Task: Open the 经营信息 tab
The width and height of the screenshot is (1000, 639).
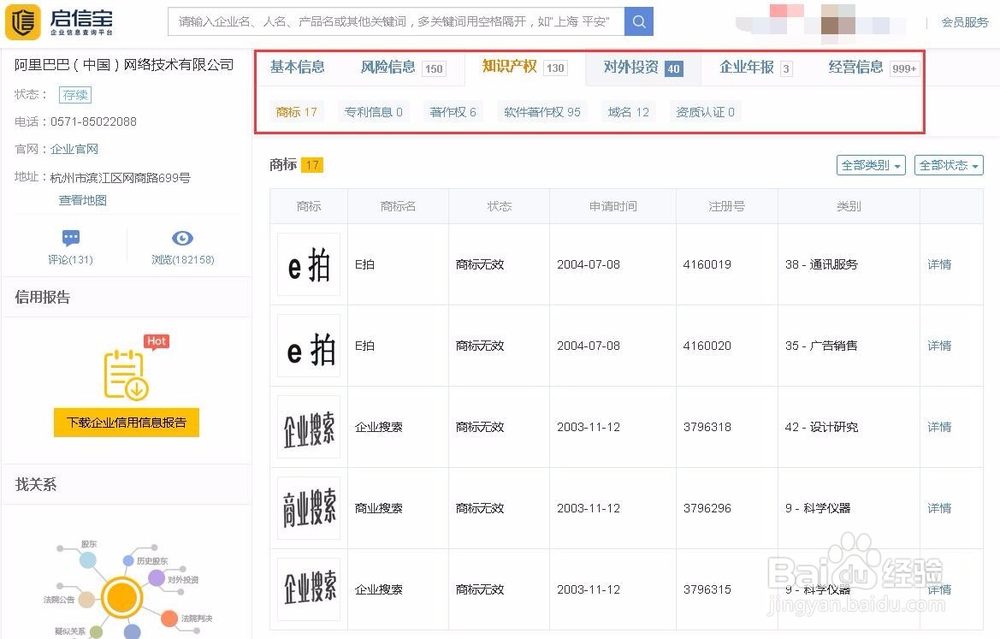Action: pyautogui.click(x=874, y=68)
